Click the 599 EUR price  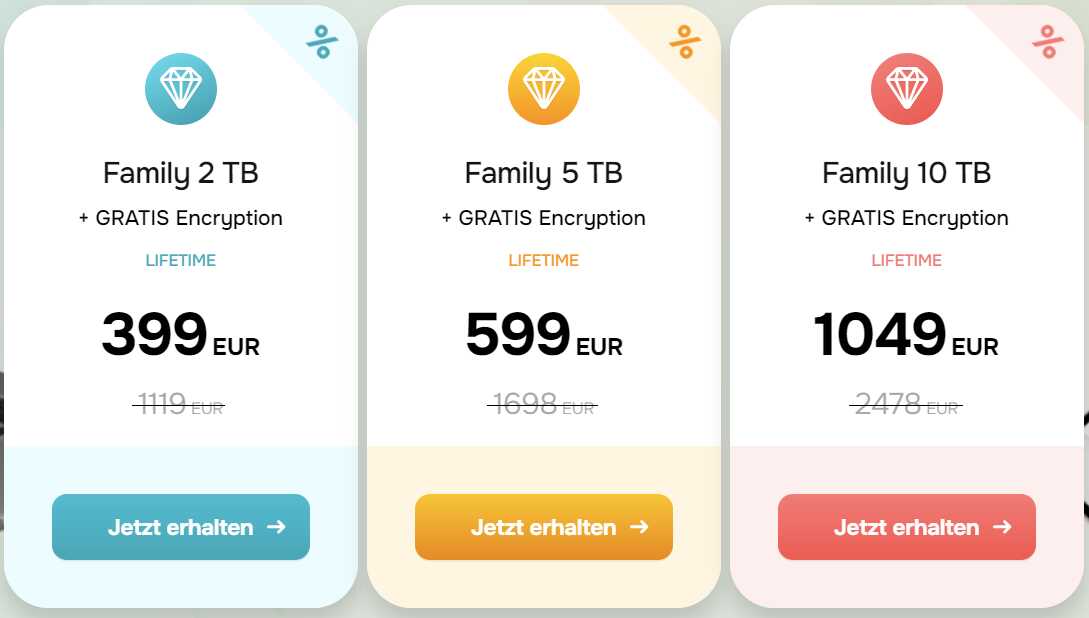[544, 335]
